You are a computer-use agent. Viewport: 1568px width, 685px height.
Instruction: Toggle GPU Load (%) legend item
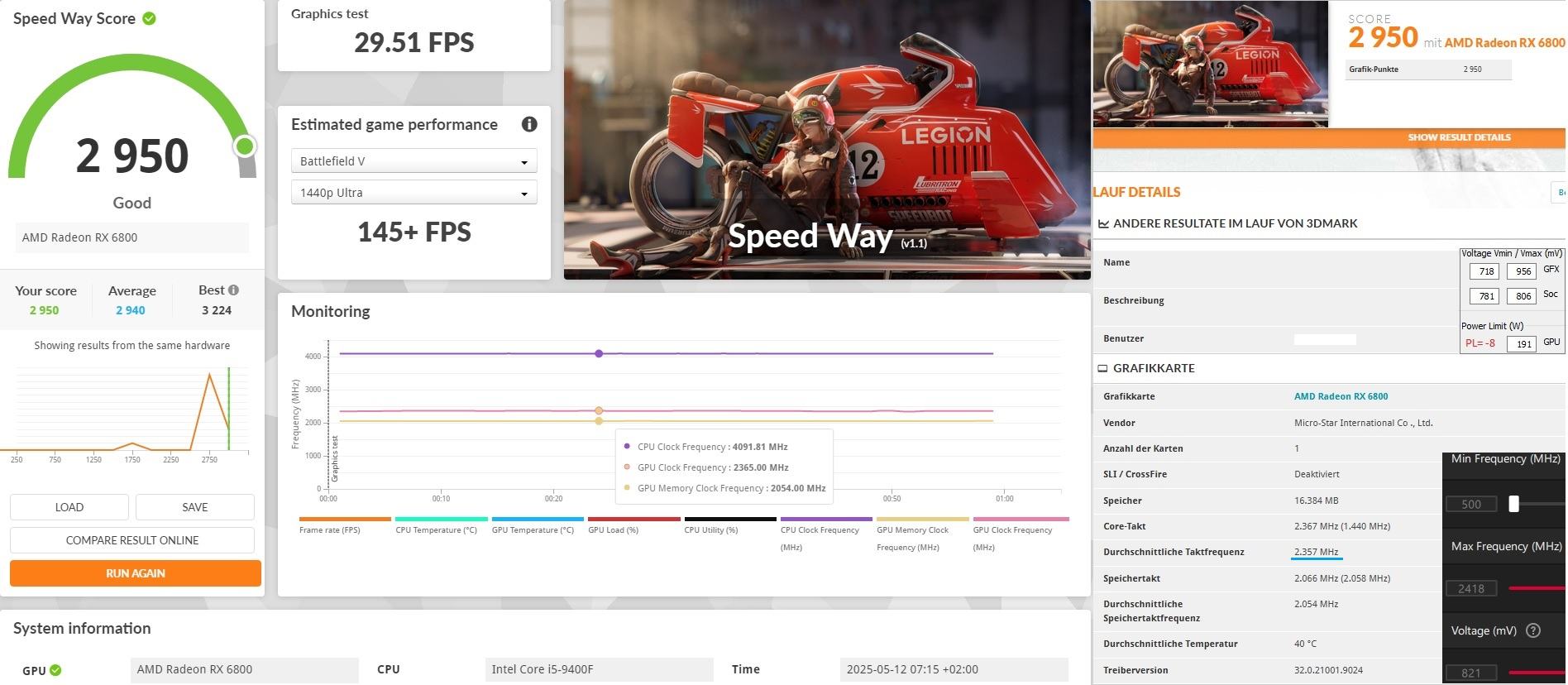point(633,526)
